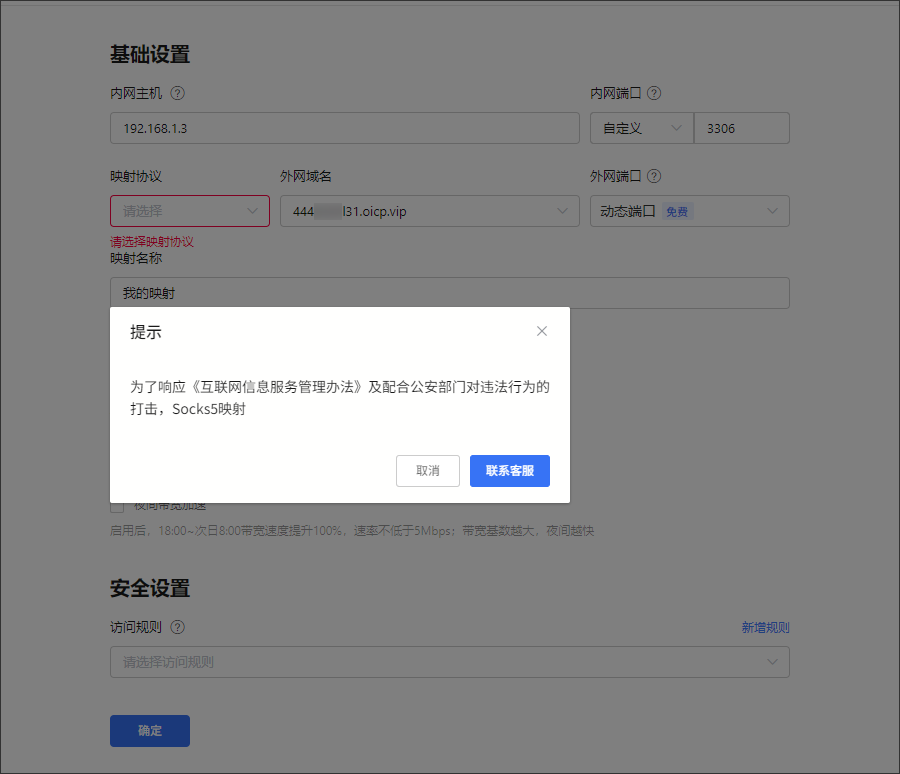
Task: Toggle the 夜间带宽加速 checkbox
Action: point(117,507)
